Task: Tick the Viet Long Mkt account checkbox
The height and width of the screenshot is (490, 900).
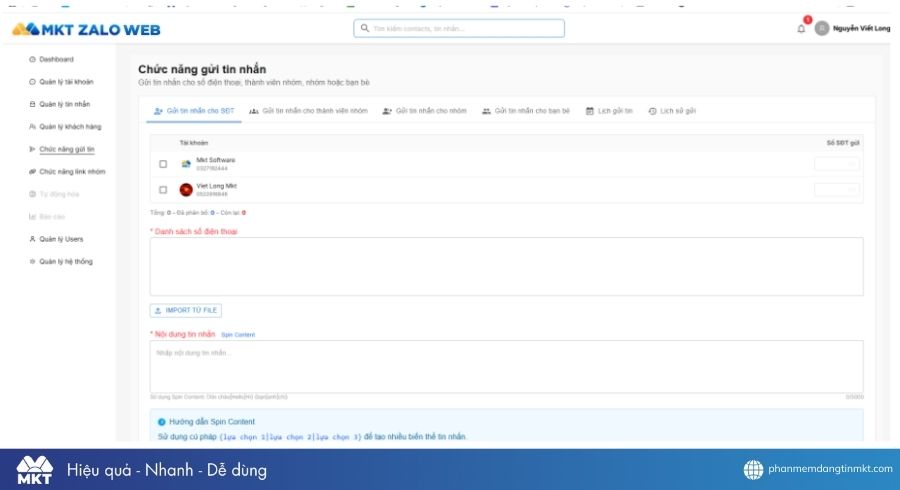Action: tap(163, 190)
